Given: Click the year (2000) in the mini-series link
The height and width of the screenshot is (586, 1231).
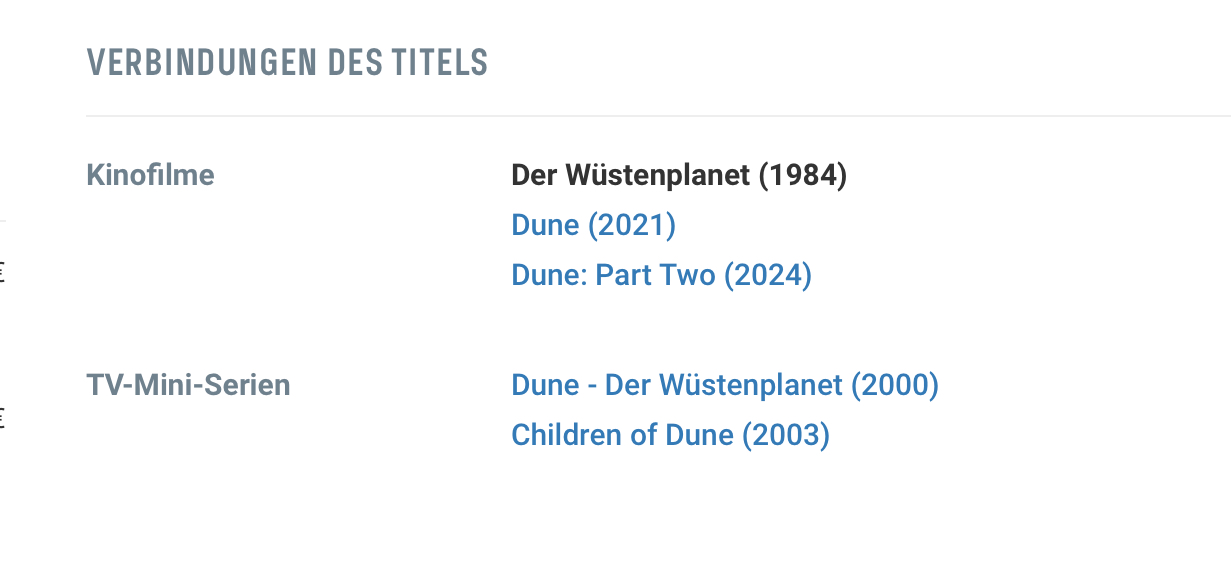Looking at the screenshot, I should tap(895, 385).
